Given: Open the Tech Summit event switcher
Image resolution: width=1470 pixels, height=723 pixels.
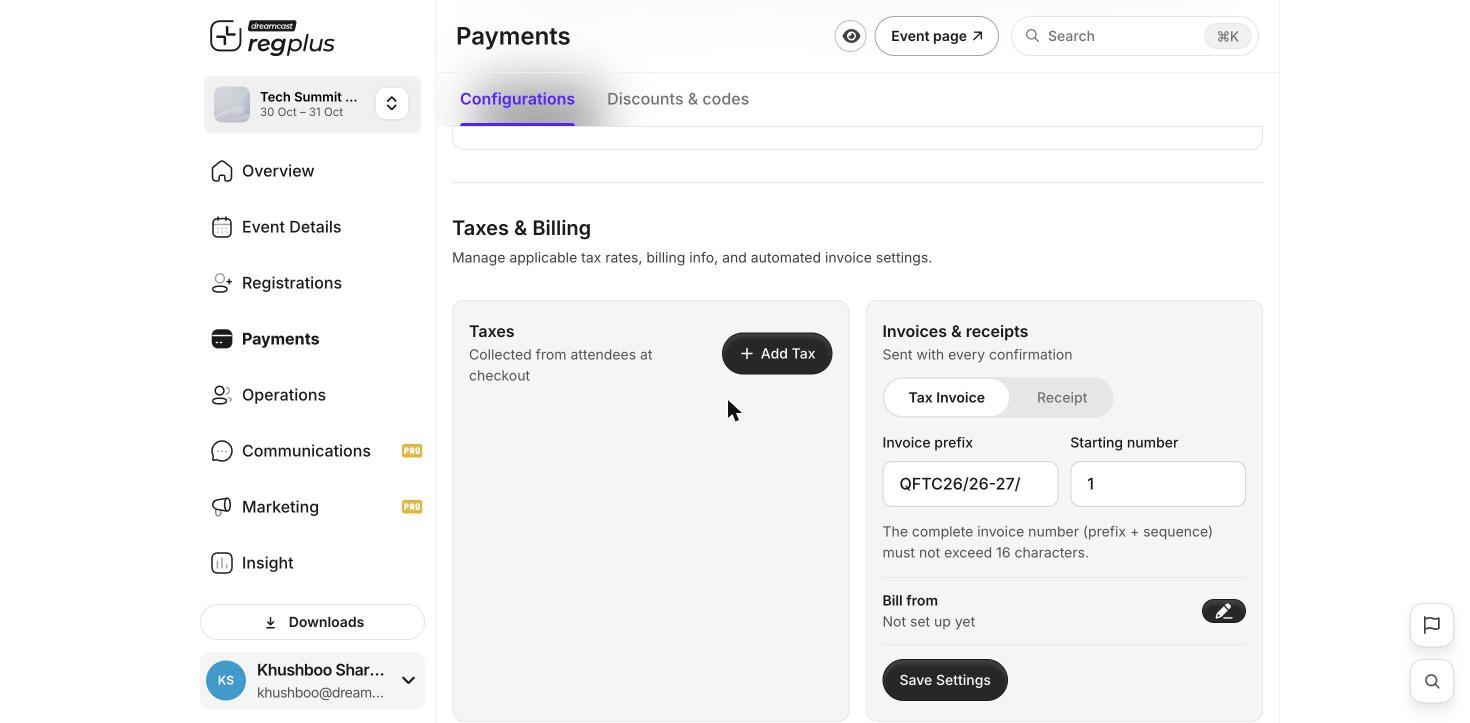Looking at the screenshot, I should [392, 104].
